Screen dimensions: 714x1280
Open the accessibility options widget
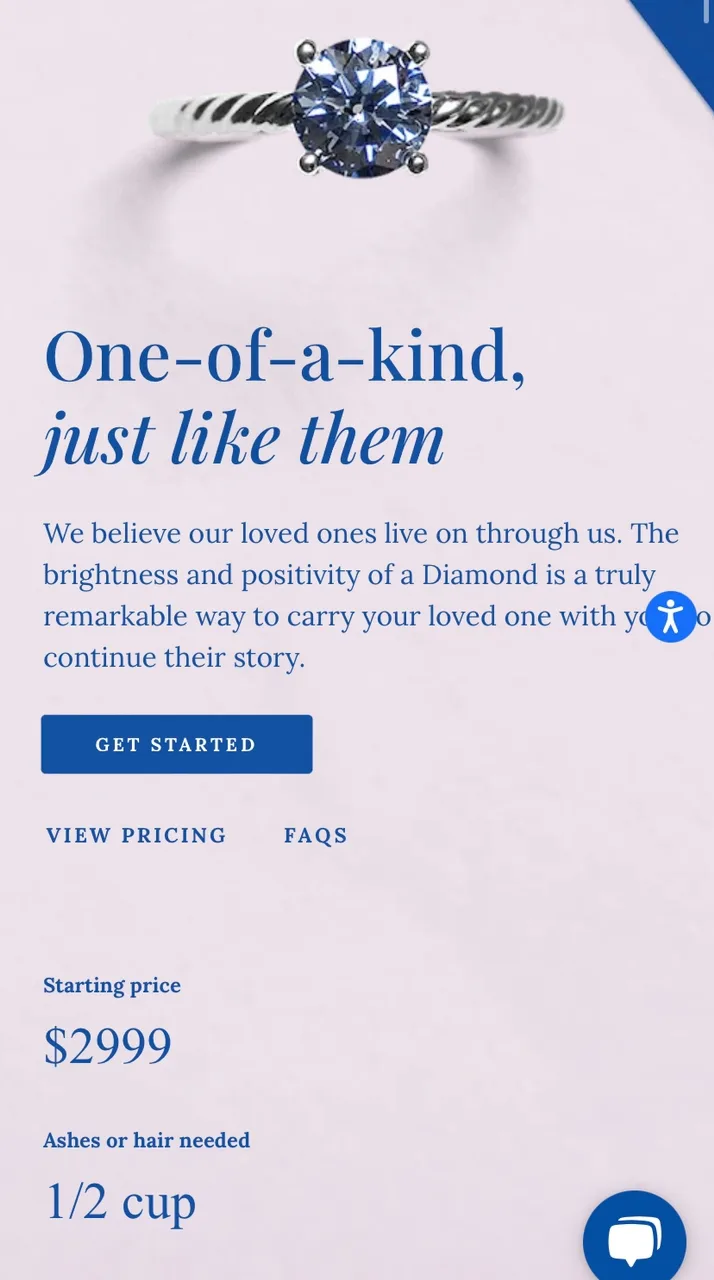[670, 616]
